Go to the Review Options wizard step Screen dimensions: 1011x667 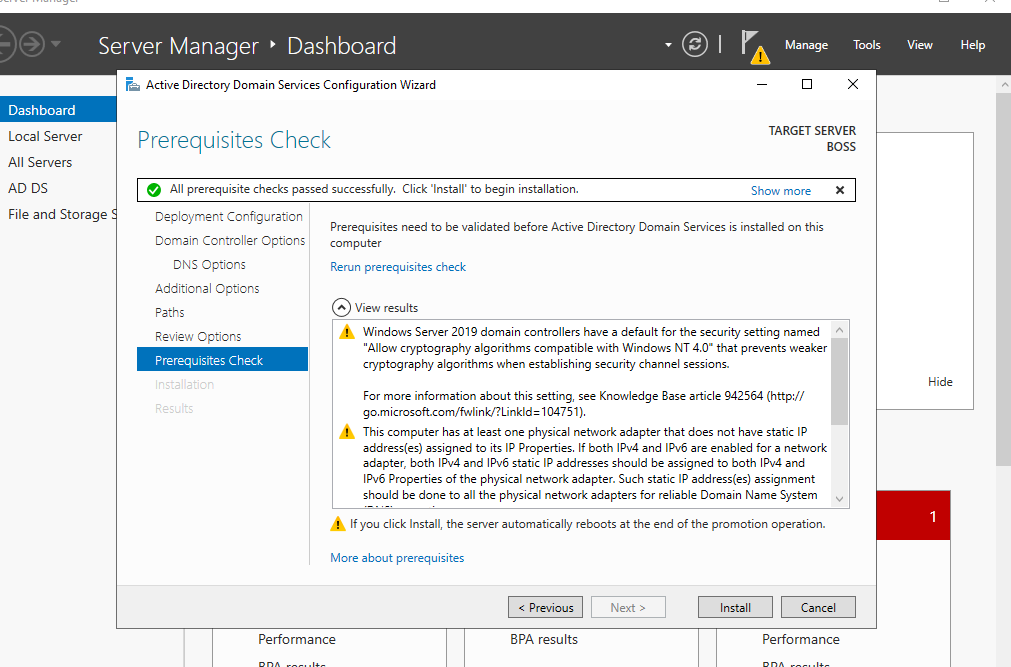(x=198, y=336)
